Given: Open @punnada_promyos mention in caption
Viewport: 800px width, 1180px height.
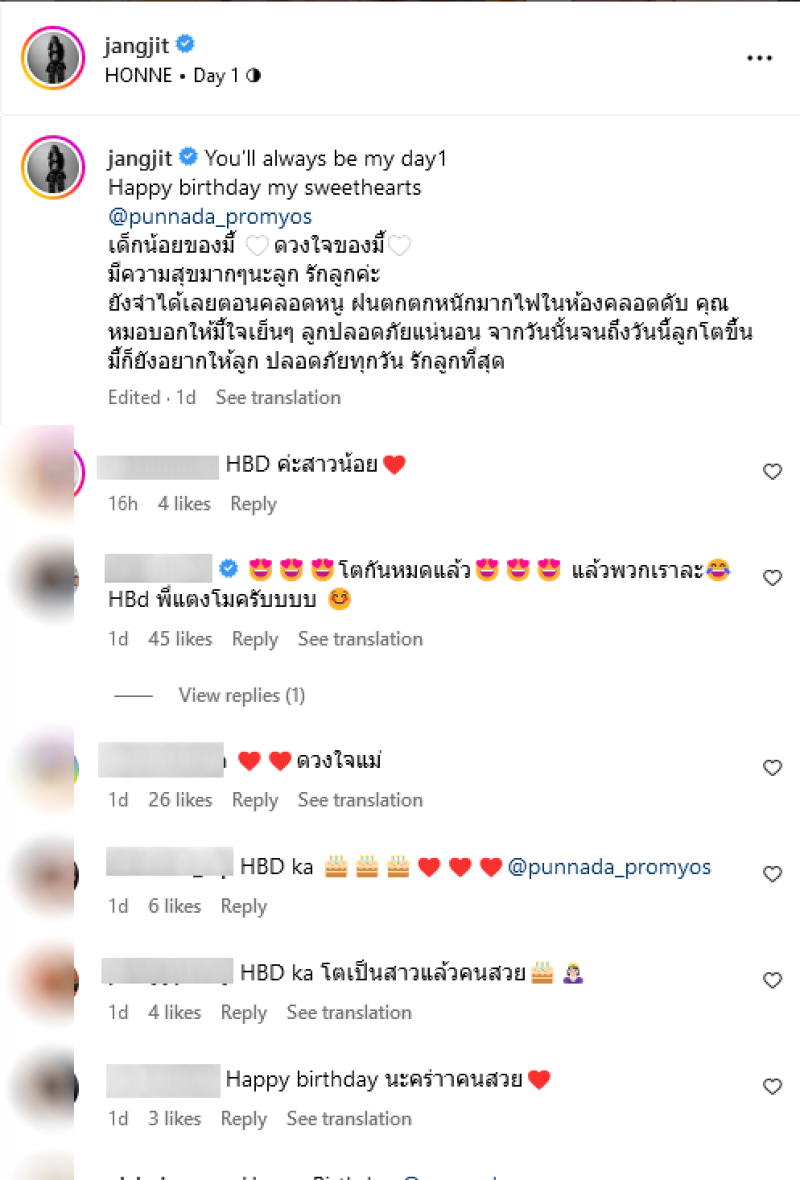Looking at the screenshot, I should click(209, 217).
